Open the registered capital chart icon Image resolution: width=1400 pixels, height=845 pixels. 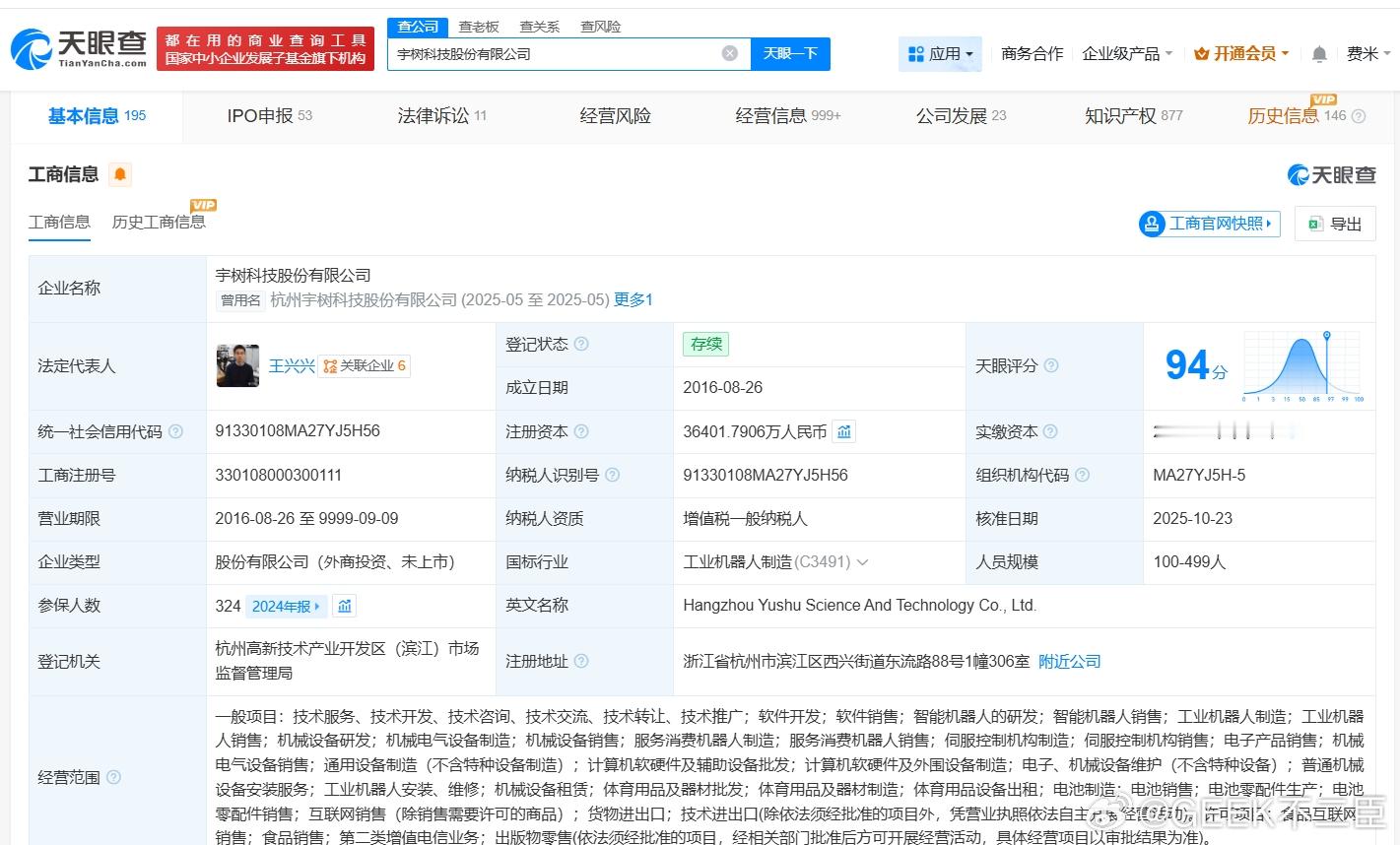844,431
